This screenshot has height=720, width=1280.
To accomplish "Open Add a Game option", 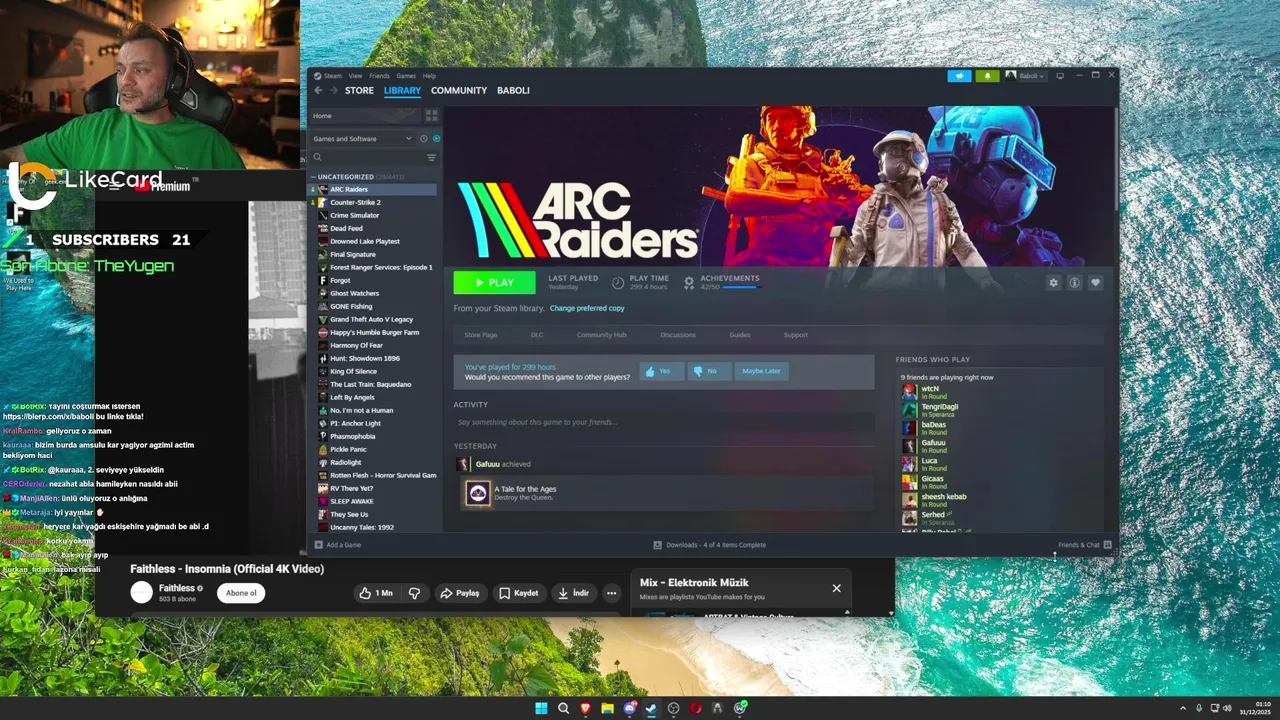I will click(338, 545).
